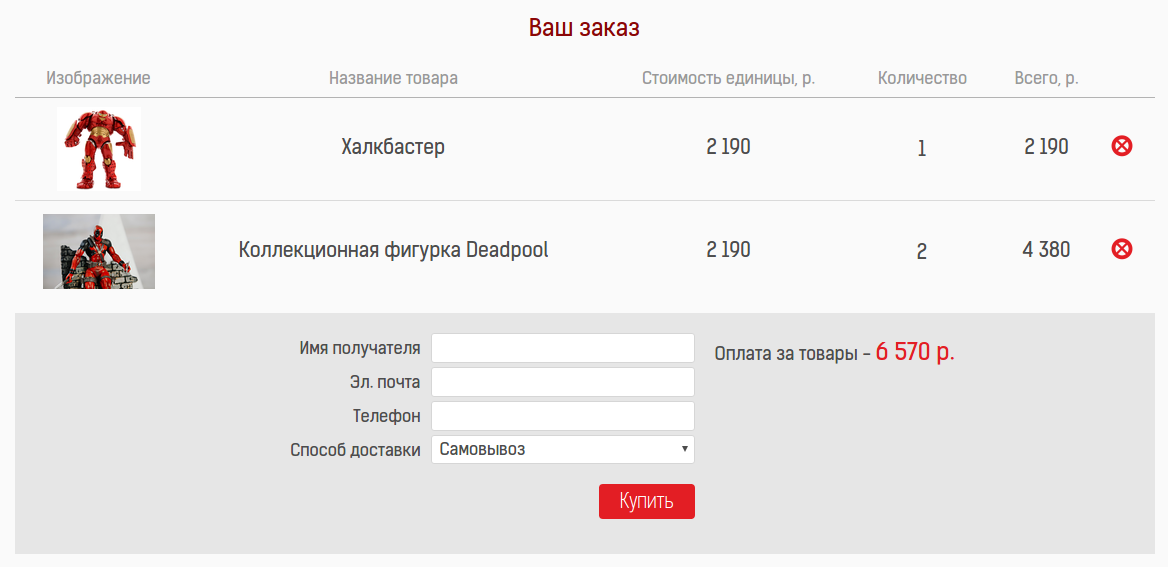Click the 6 570 р. payment total

pyautogui.click(x=914, y=352)
